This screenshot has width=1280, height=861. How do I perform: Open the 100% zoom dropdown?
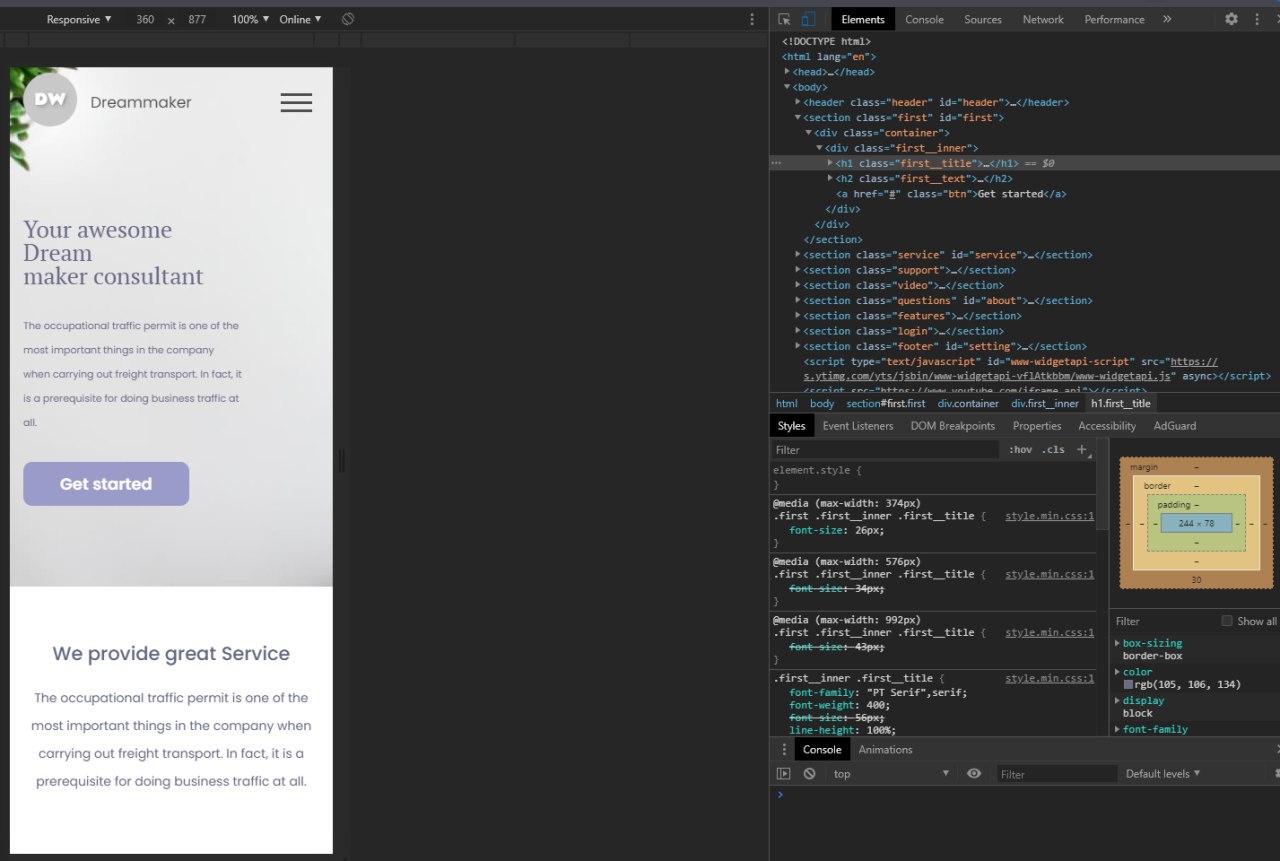[250, 19]
